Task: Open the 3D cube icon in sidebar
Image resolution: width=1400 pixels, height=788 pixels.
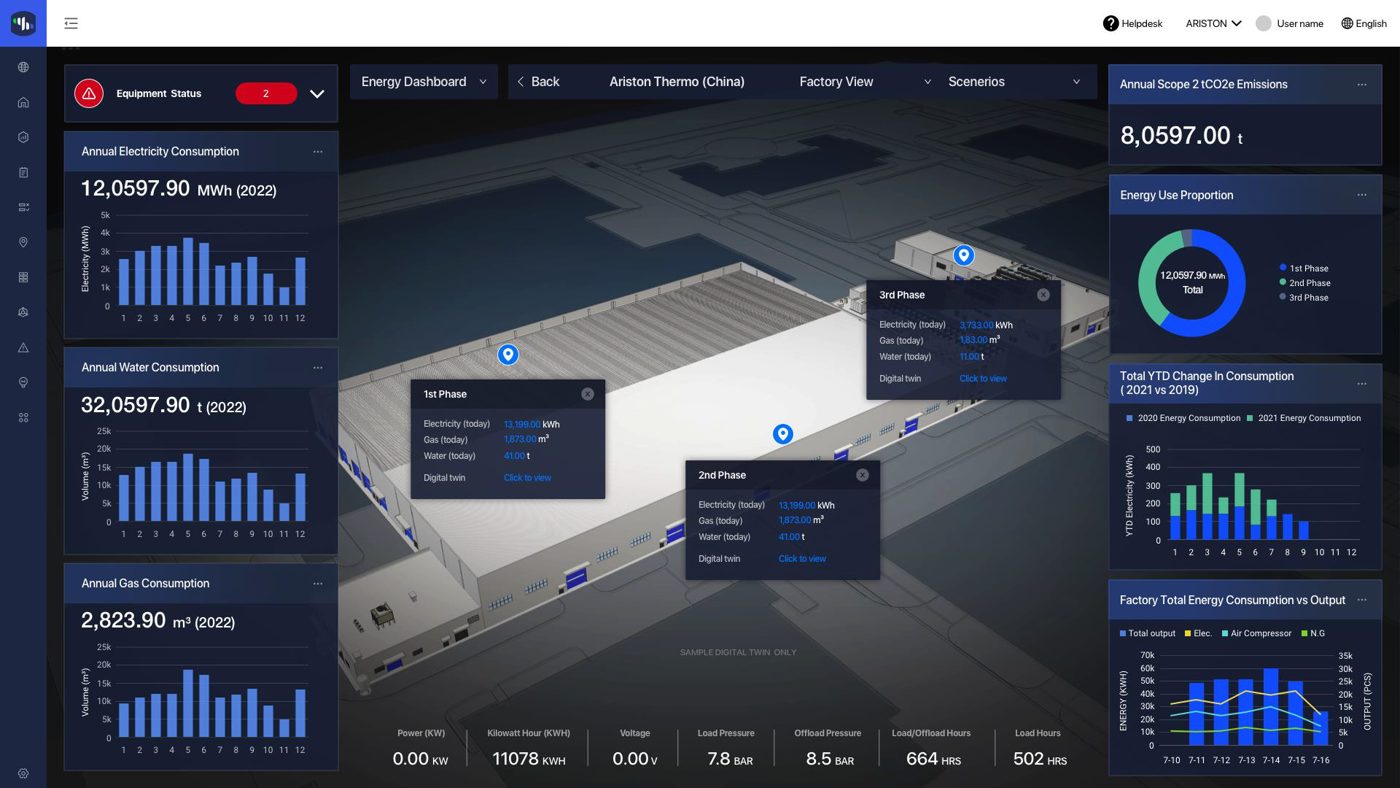Action: [23, 312]
